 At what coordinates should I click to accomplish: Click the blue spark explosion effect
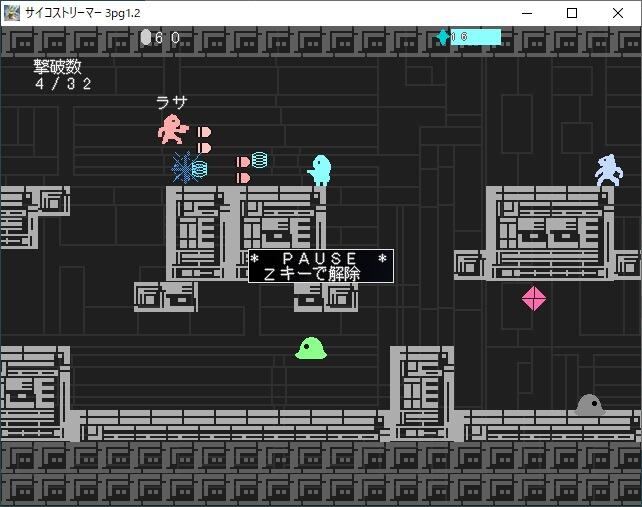coord(185,168)
